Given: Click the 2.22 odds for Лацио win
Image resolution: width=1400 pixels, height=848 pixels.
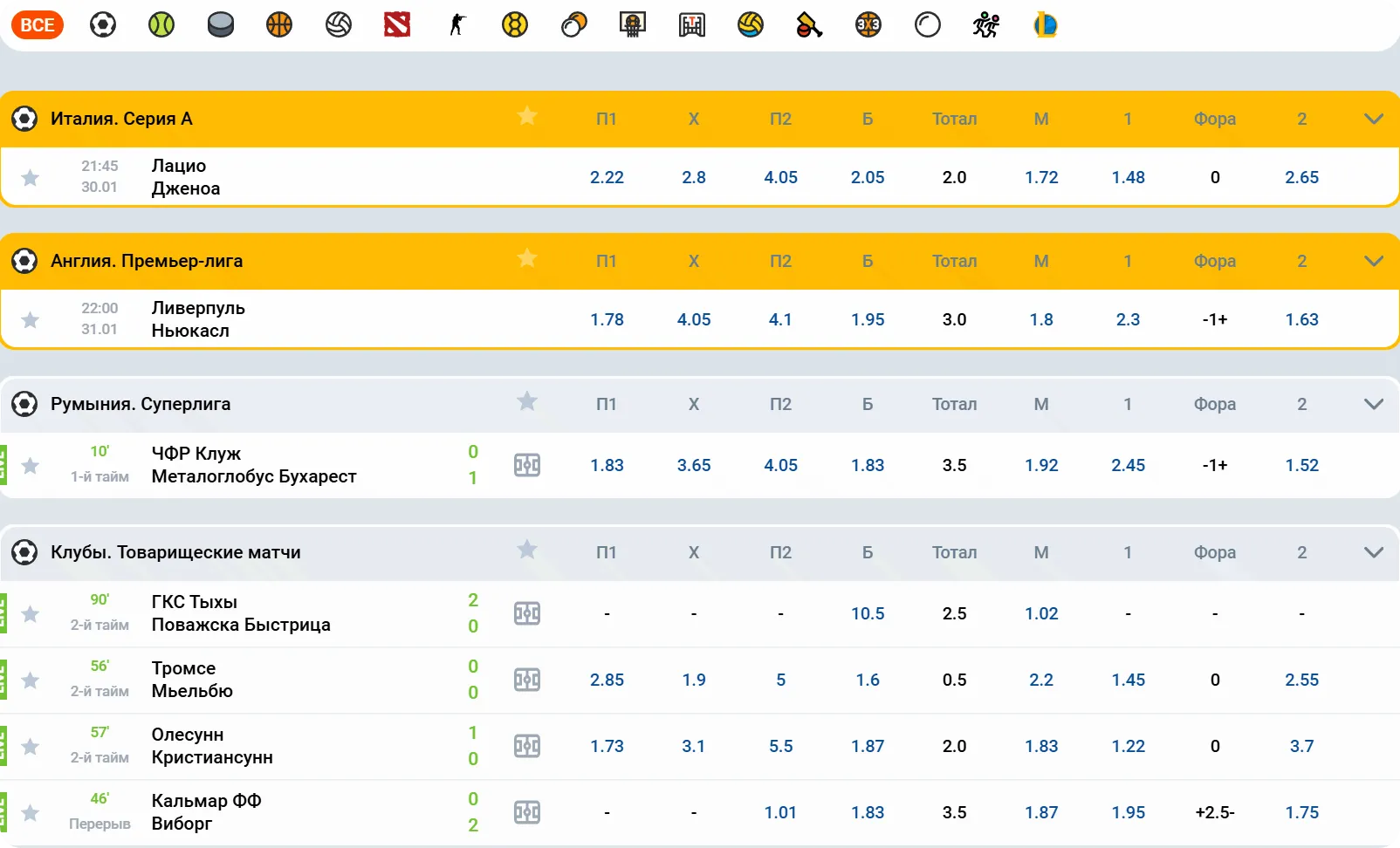Looking at the screenshot, I should (607, 177).
